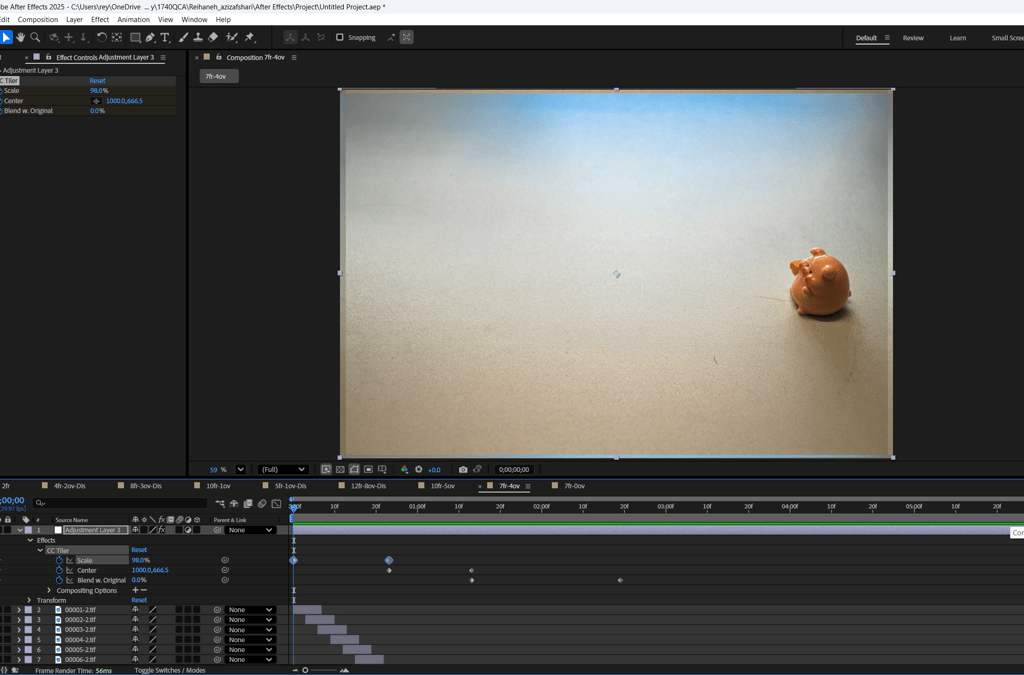The width and height of the screenshot is (1024, 675).
Task: Adjust the +0.0 exposure value
Action: [434, 470]
